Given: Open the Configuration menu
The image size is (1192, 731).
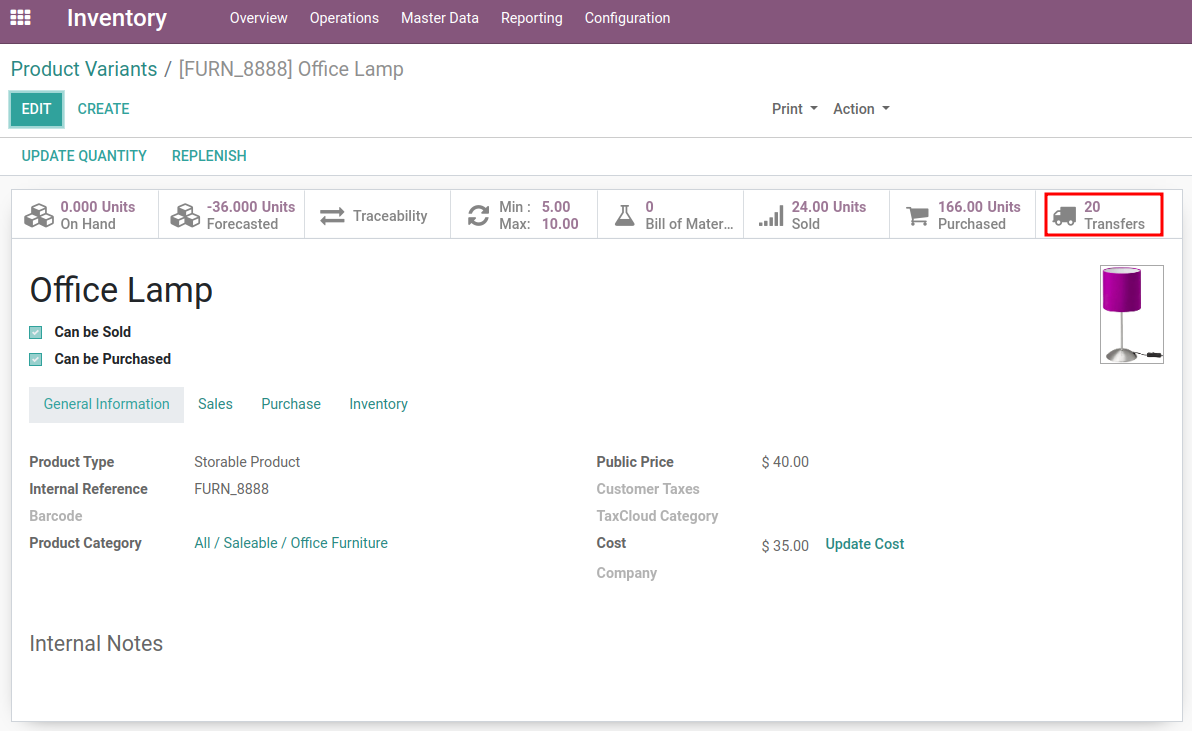Looking at the screenshot, I should (627, 18).
